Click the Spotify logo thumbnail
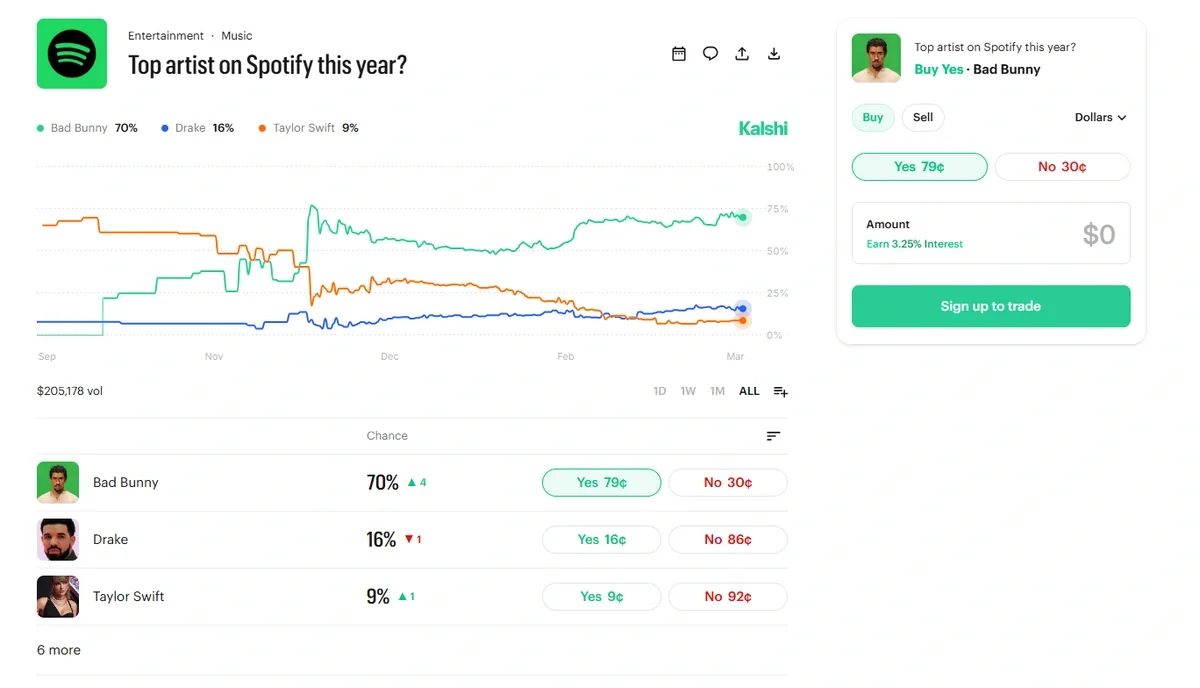Image resolution: width=1200 pixels, height=688 pixels. point(71,54)
